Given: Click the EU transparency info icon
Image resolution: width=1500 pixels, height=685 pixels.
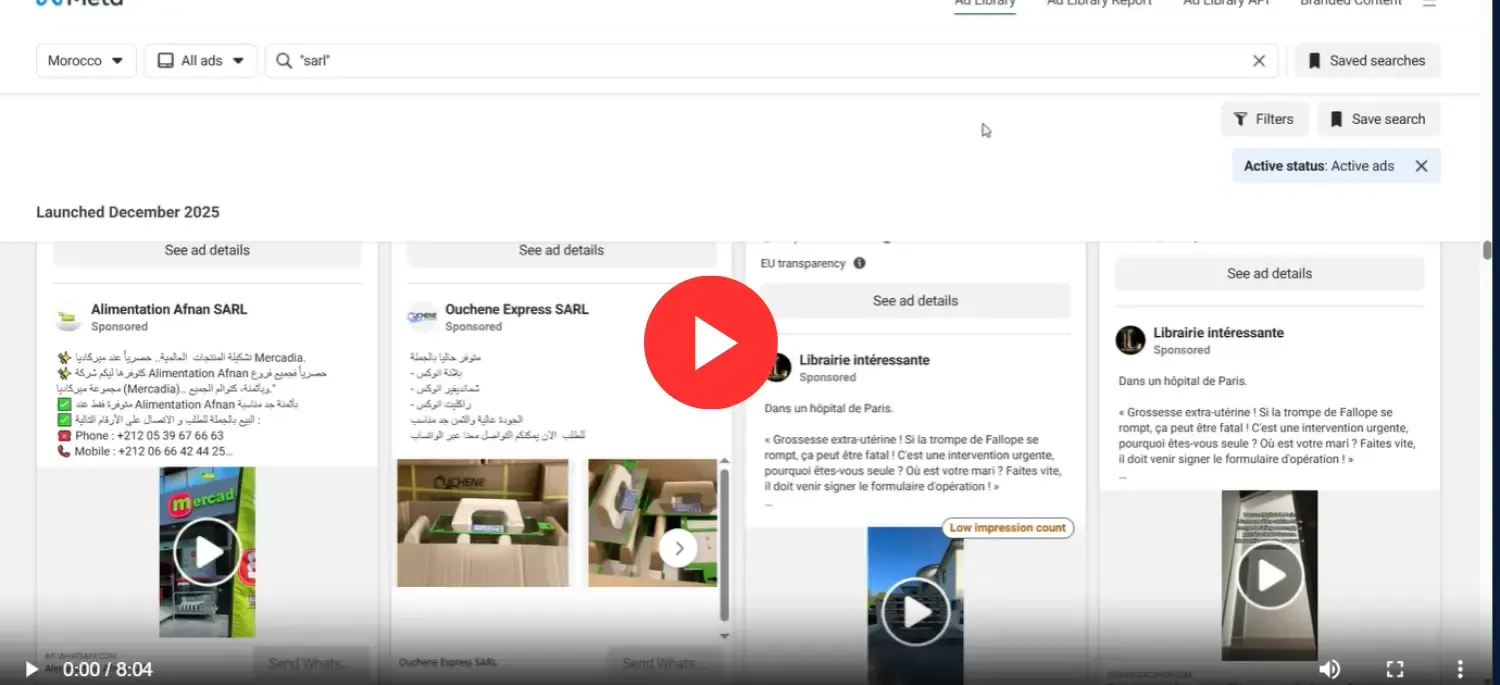Looking at the screenshot, I should pyautogui.click(x=859, y=263).
